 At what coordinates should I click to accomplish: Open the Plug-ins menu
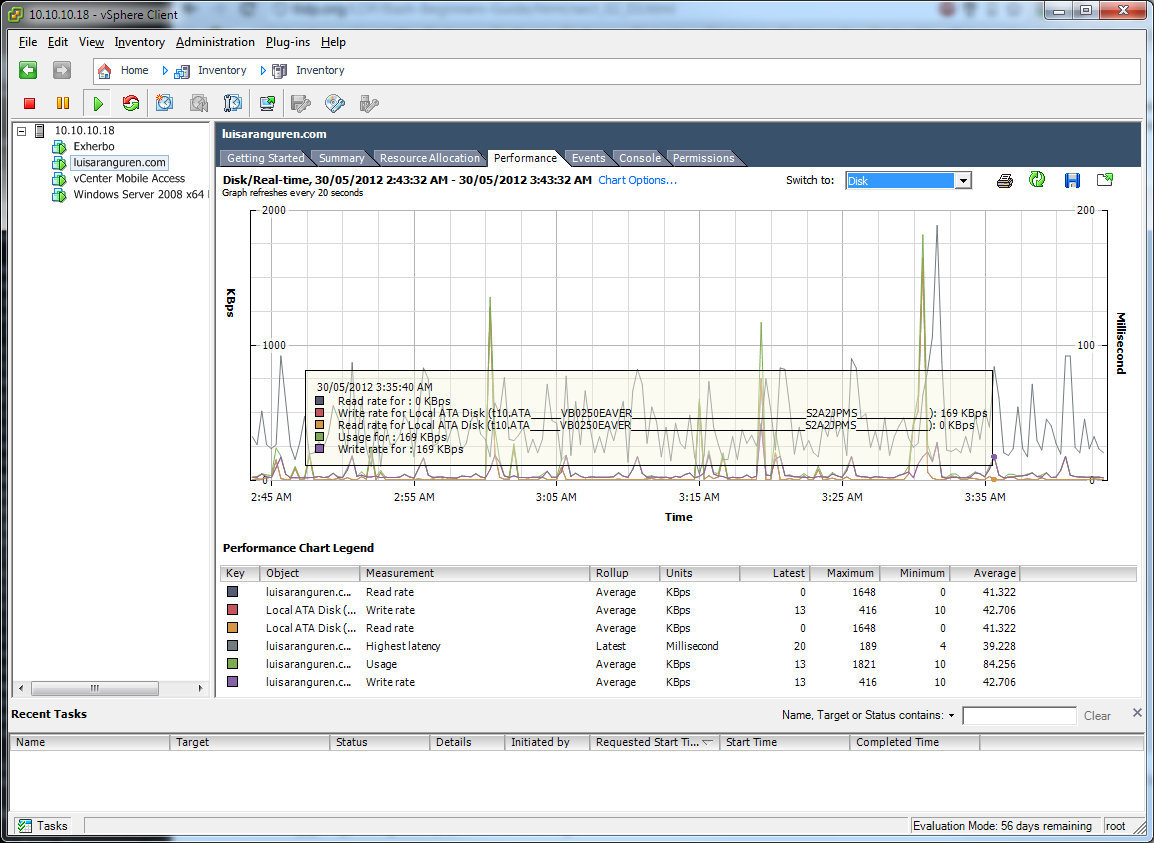point(288,42)
